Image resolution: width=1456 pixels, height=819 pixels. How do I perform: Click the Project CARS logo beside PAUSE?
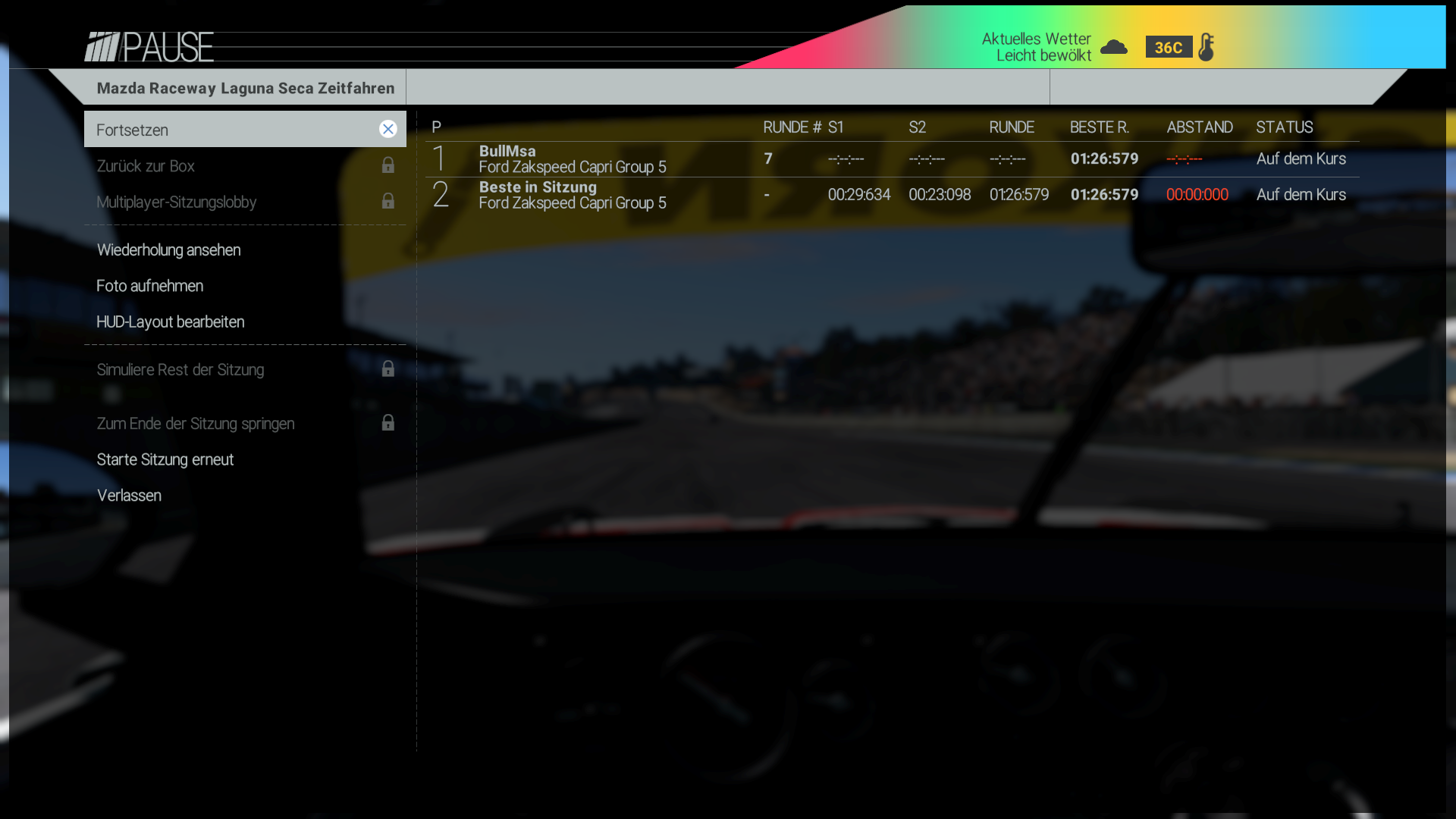coord(102,47)
